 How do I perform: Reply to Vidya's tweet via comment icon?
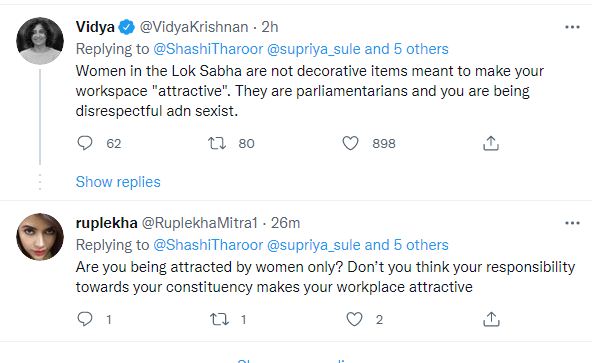(85, 143)
